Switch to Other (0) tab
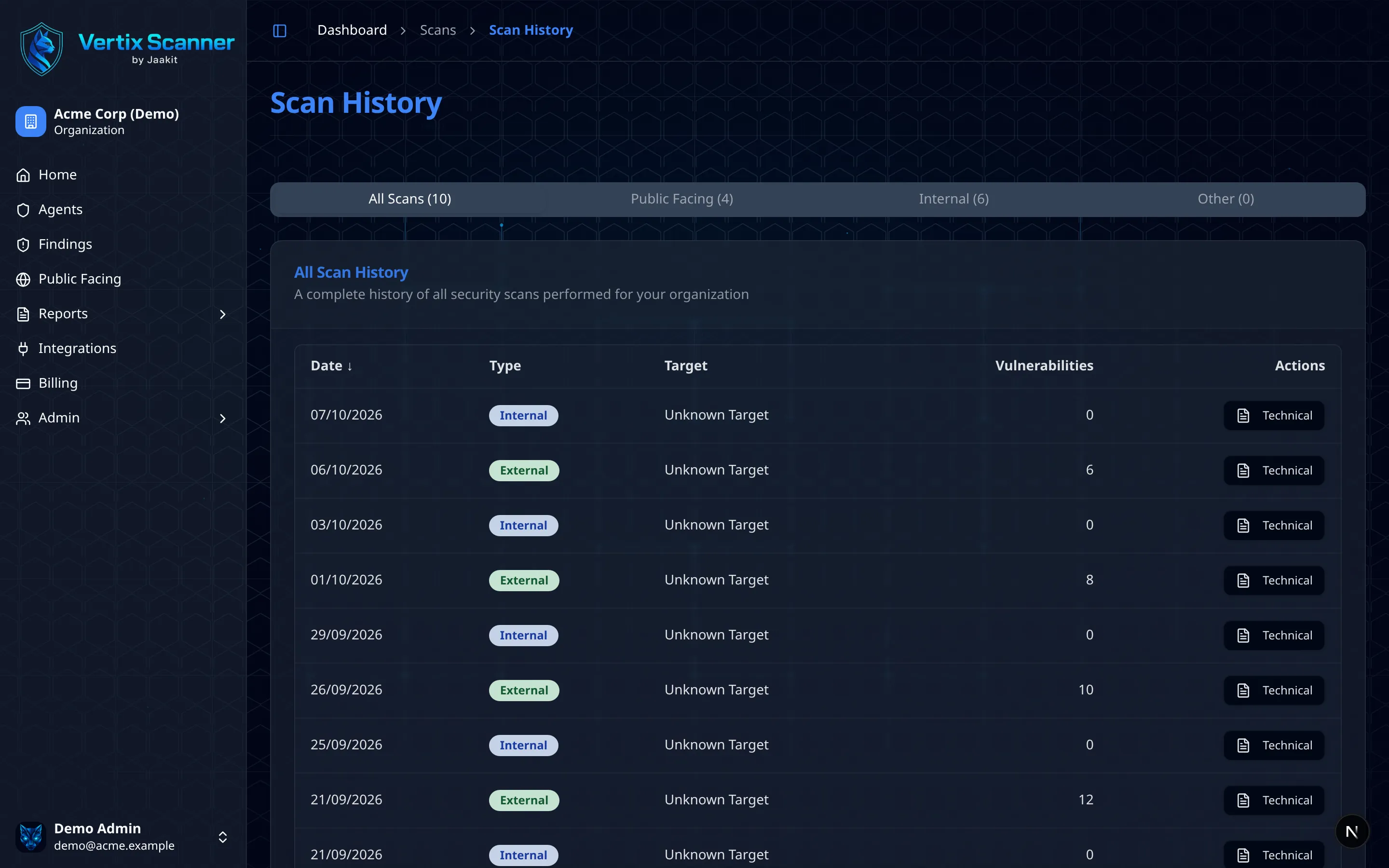 1226,199
